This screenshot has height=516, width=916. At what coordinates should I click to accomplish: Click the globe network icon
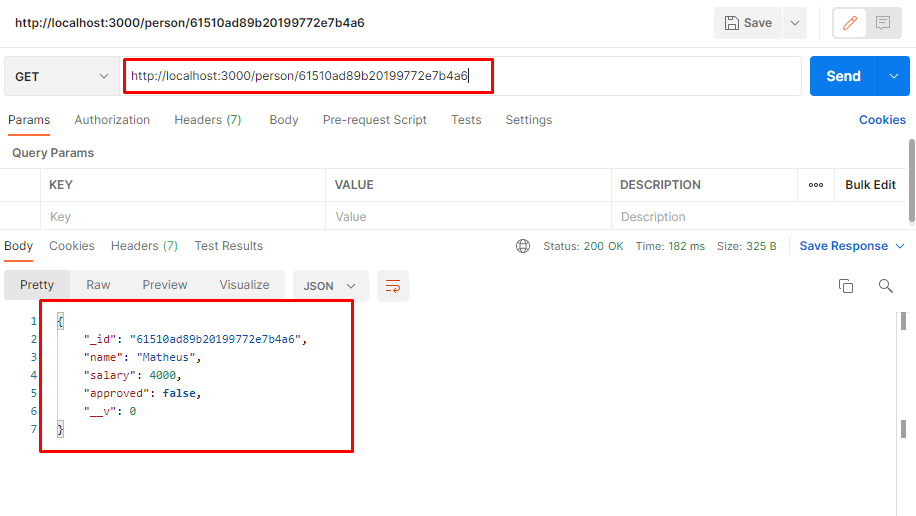(523, 246)
